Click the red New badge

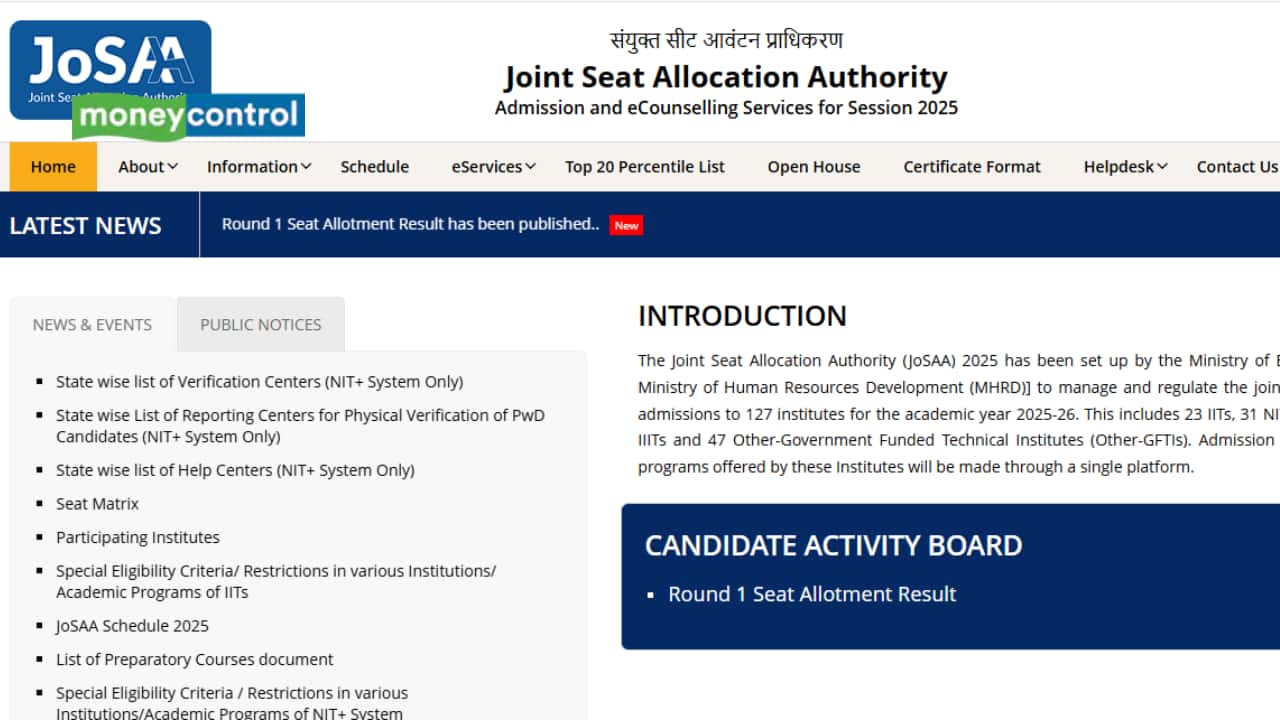pyautogui.click(x=626, y=225)
